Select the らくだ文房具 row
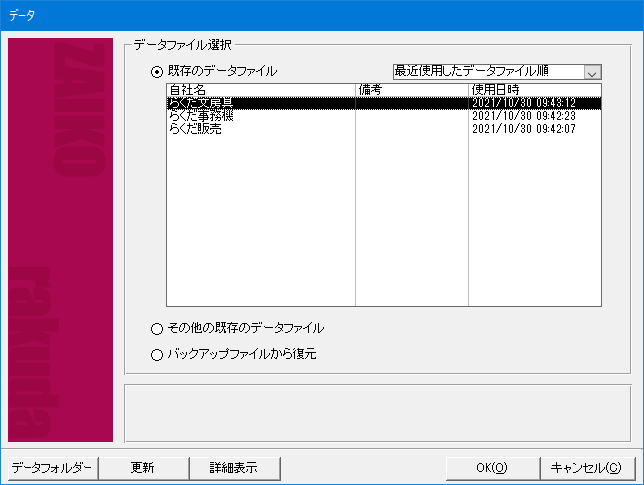644x485 pixels. pyautogui.click(x=384, y=103)
